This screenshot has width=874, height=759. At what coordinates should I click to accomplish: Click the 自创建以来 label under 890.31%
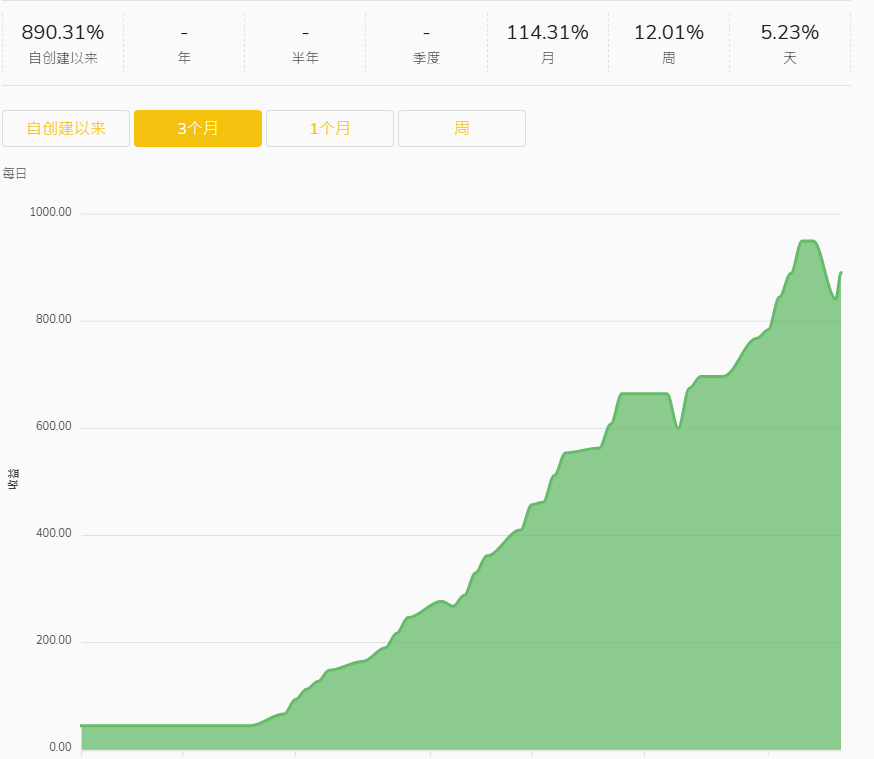[63, 58]
